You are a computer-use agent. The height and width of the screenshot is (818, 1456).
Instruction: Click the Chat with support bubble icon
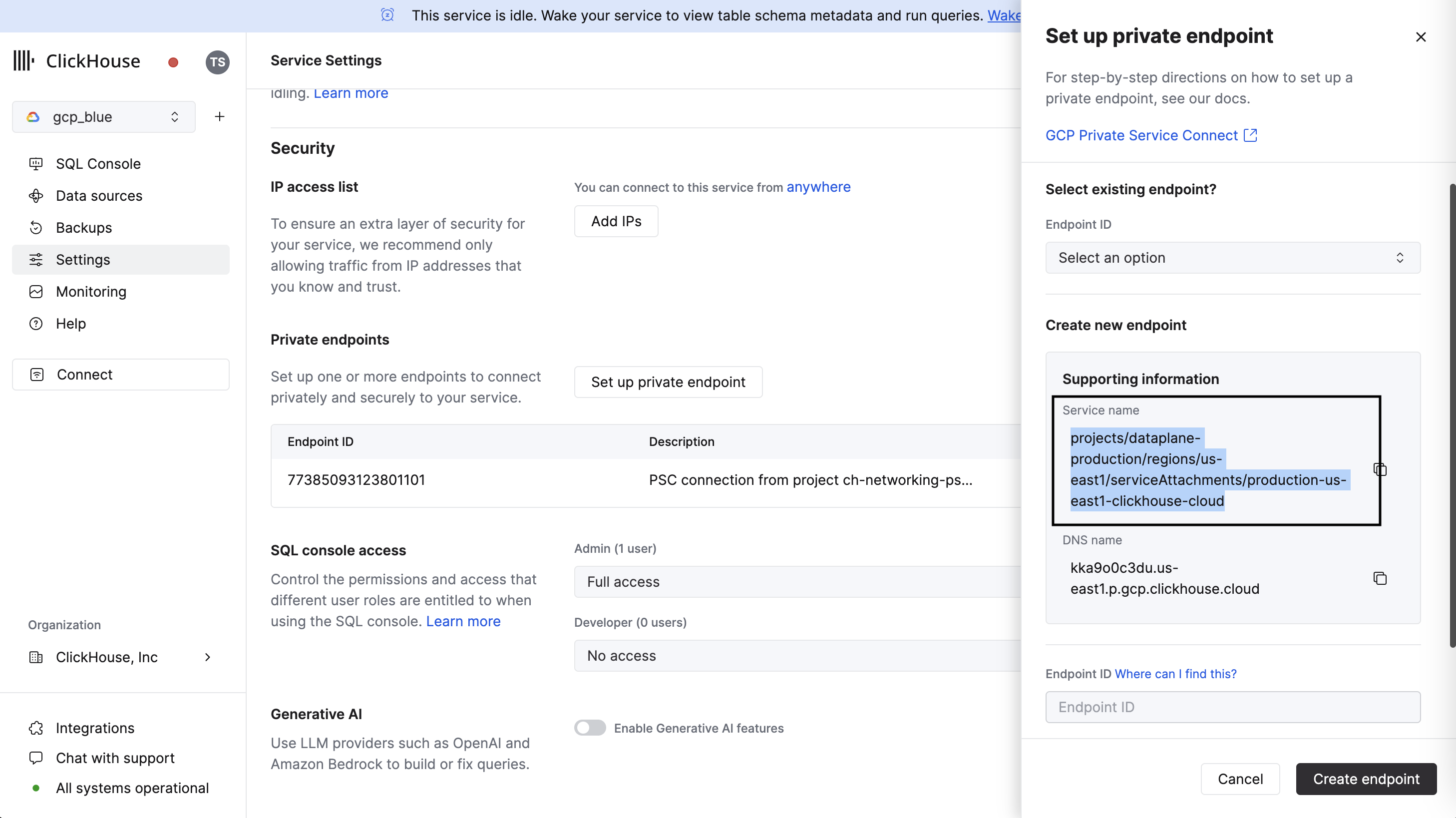coord(36,758)
